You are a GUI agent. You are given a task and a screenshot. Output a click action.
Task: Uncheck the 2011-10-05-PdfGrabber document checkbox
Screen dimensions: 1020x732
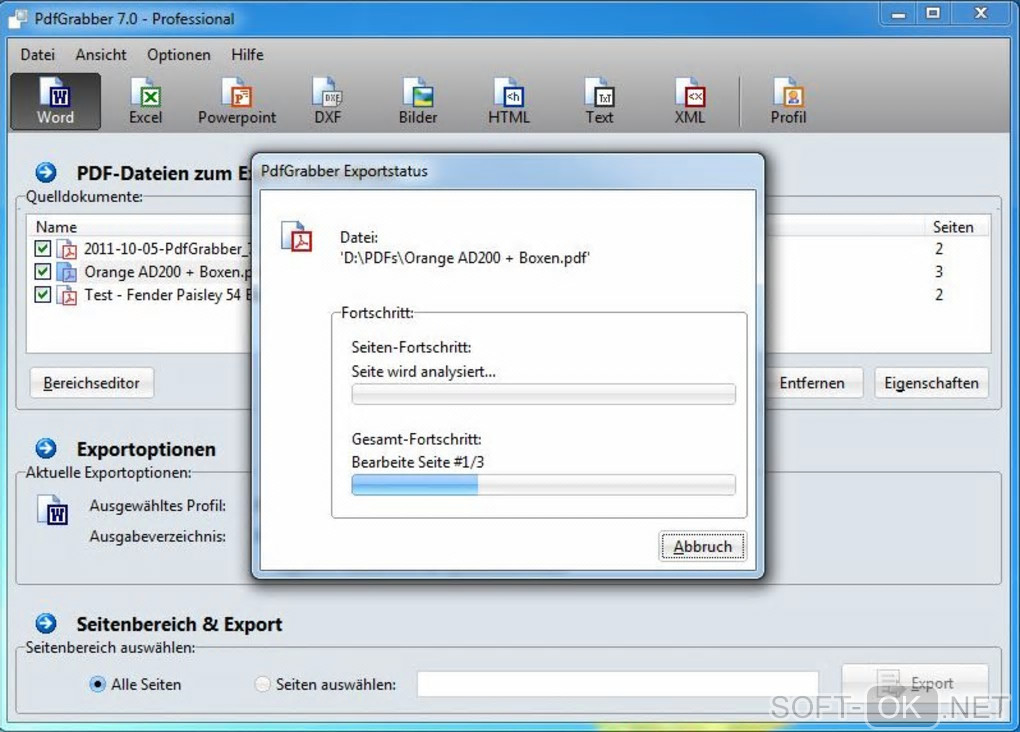[x=43, y=248]
